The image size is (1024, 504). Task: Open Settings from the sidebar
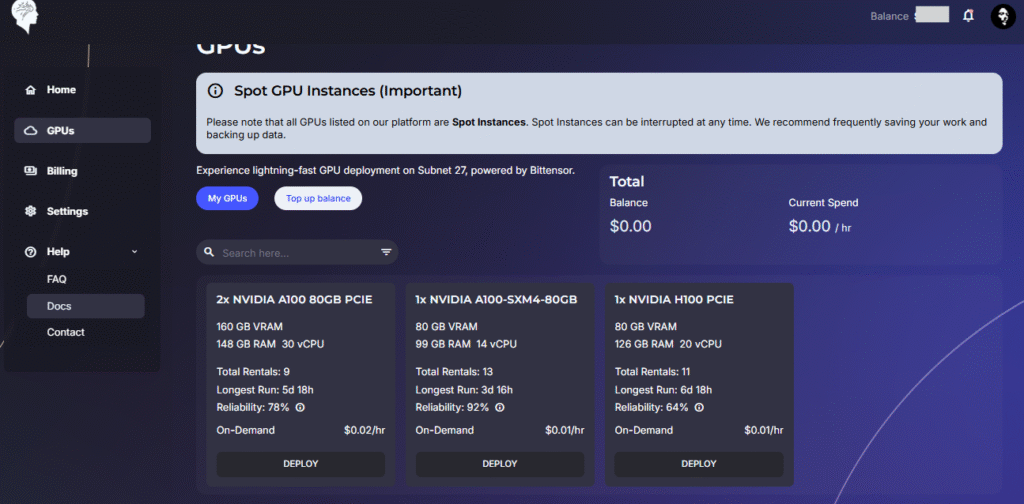pyautogui.click(x=67, y=212)
